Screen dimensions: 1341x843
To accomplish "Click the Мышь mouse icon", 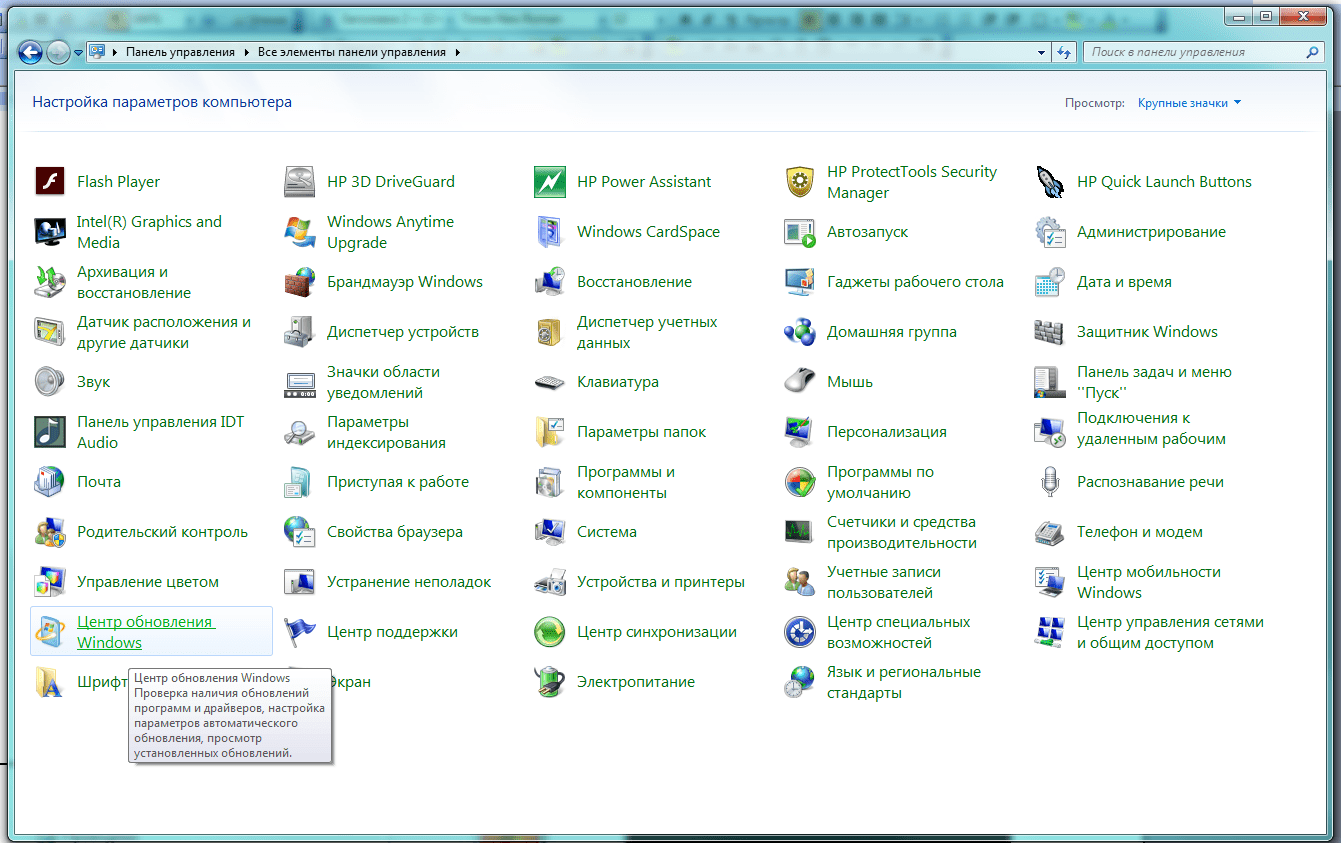I will (800, 382).
